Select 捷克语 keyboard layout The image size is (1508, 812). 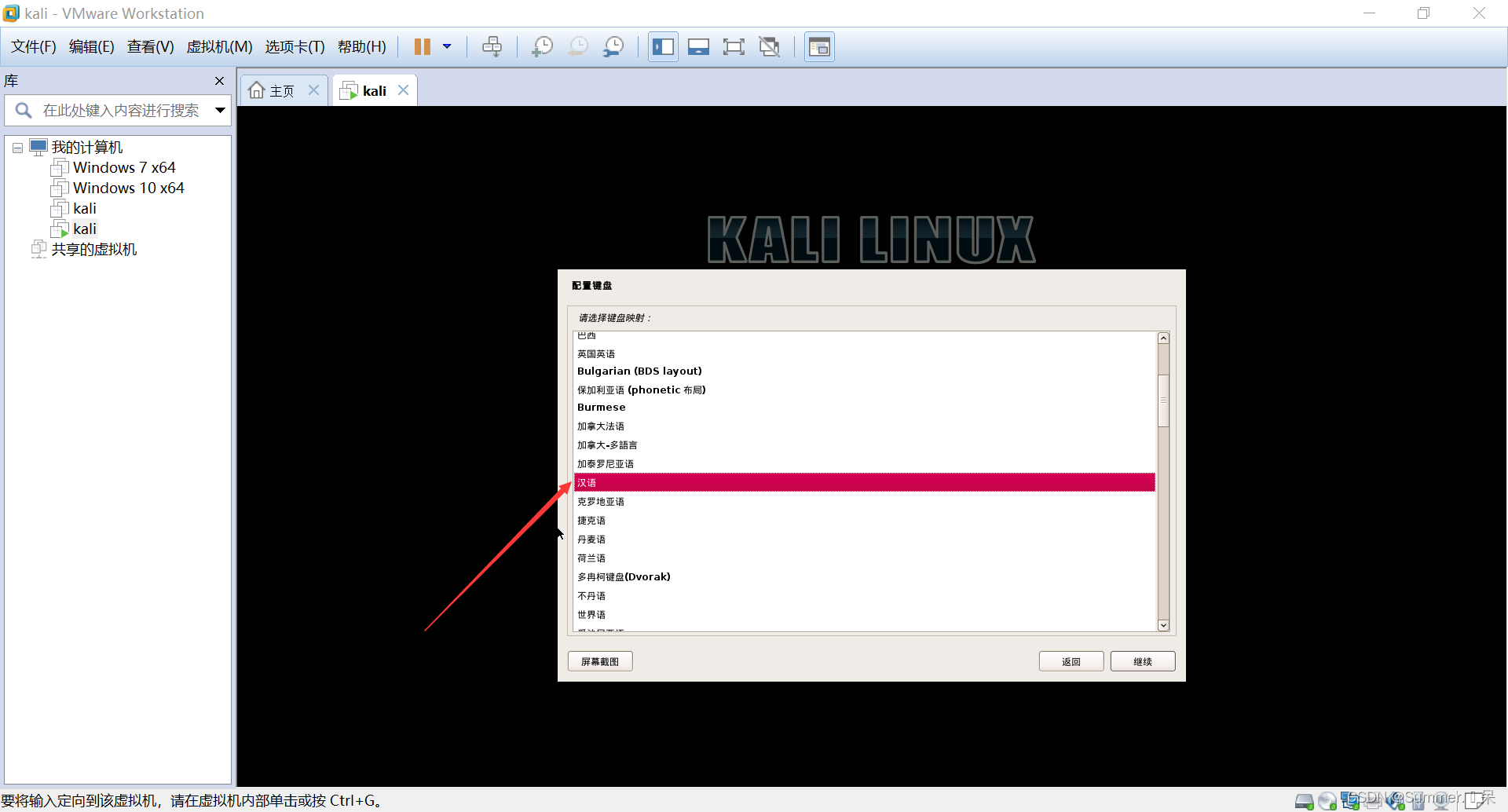865,521
